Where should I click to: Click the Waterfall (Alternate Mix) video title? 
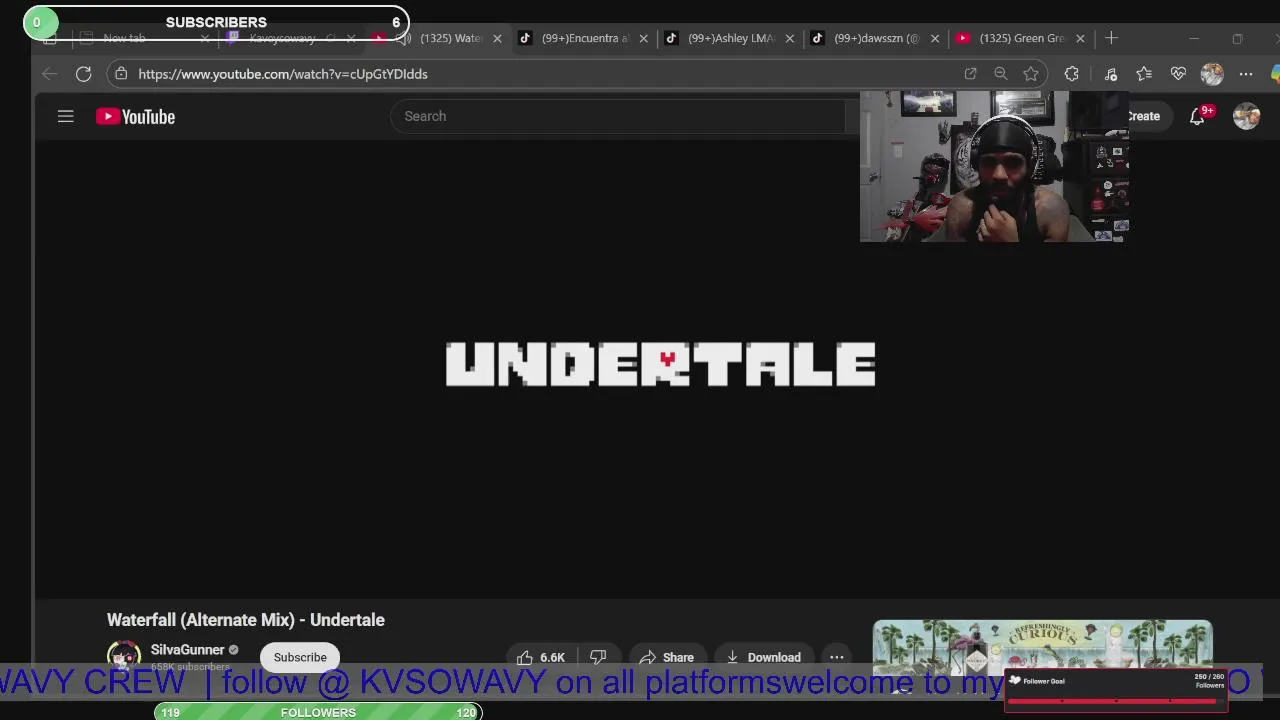(x=246, y=620)
